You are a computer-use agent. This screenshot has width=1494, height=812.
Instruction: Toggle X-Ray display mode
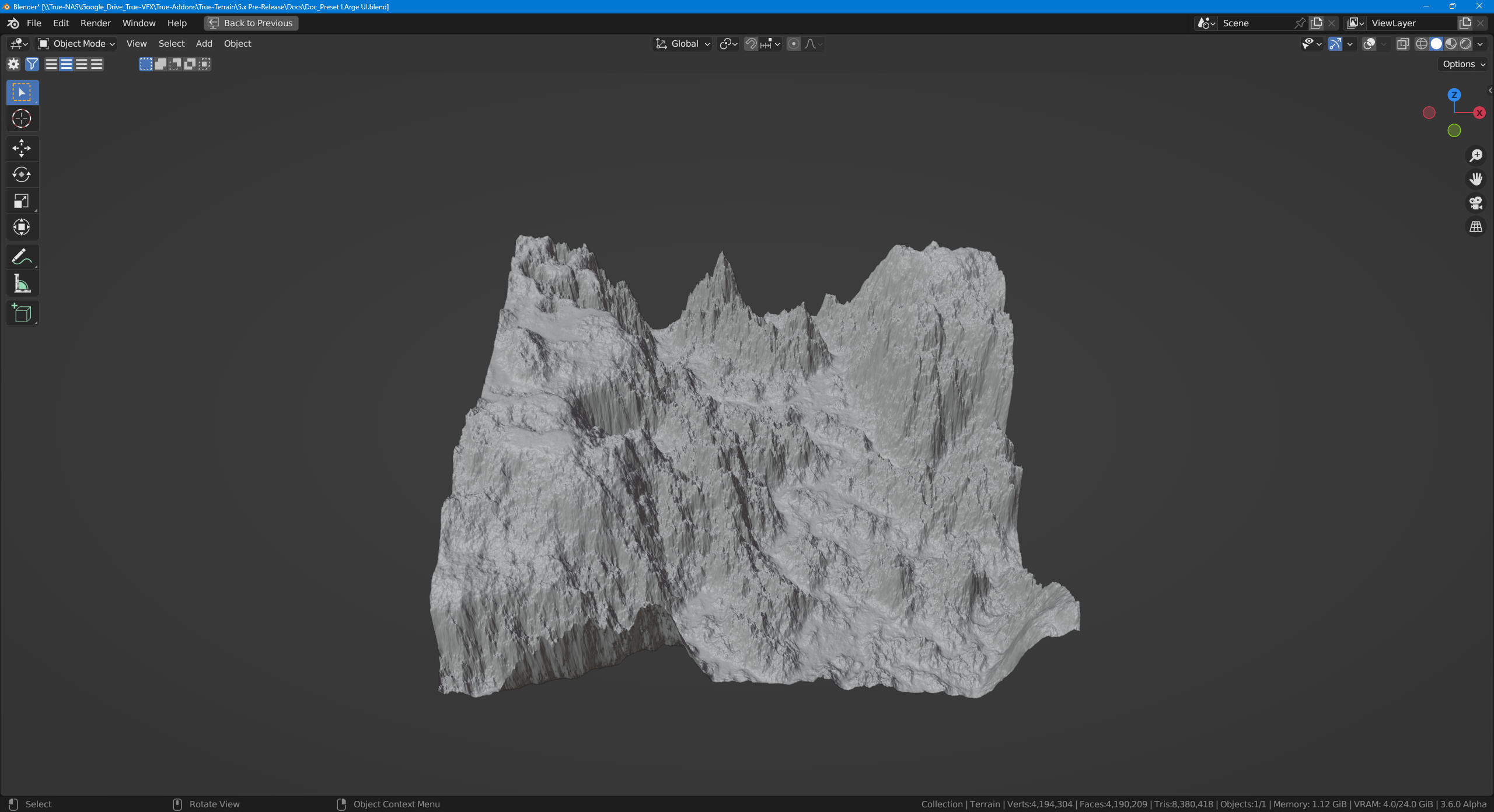[1403, 44]
